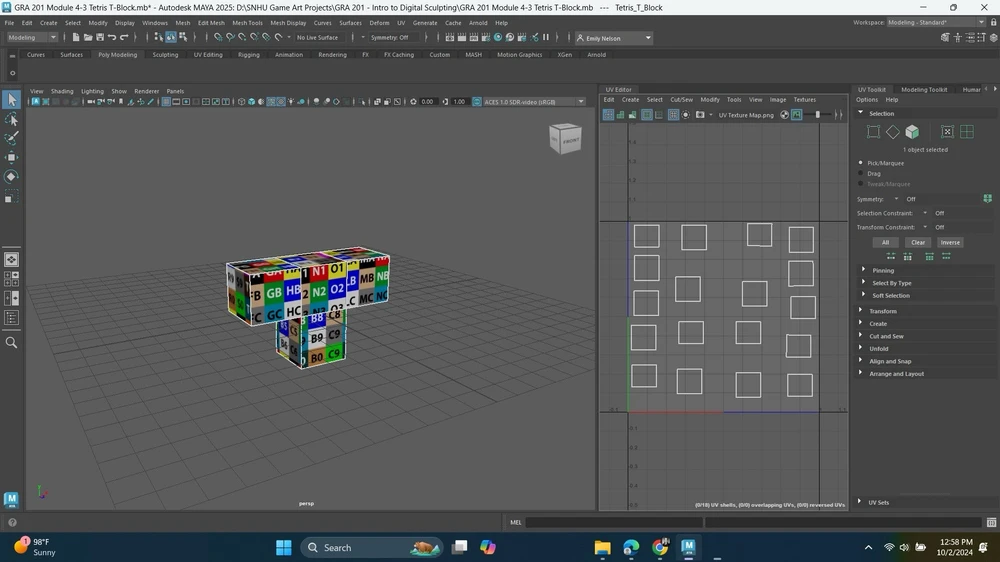The width and height of the screenshot is (1000, 562).
Task: Click the MEL command line input field
Action: coord(614,522)
